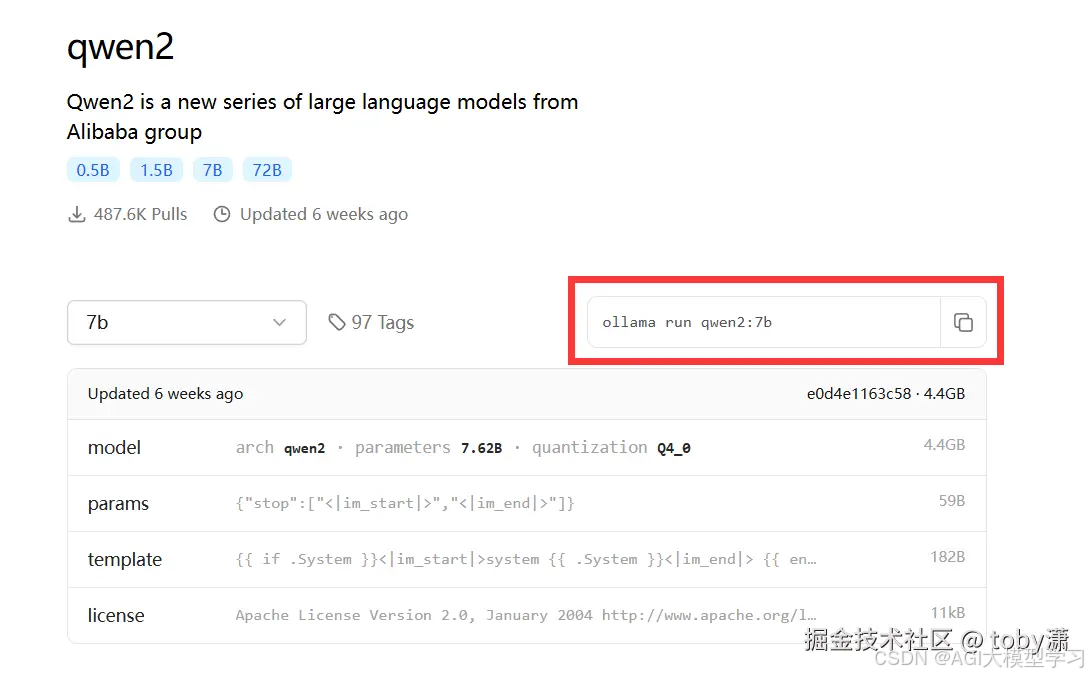
Task: Select the 7B size tag
Action: click(x=213, y=170)
